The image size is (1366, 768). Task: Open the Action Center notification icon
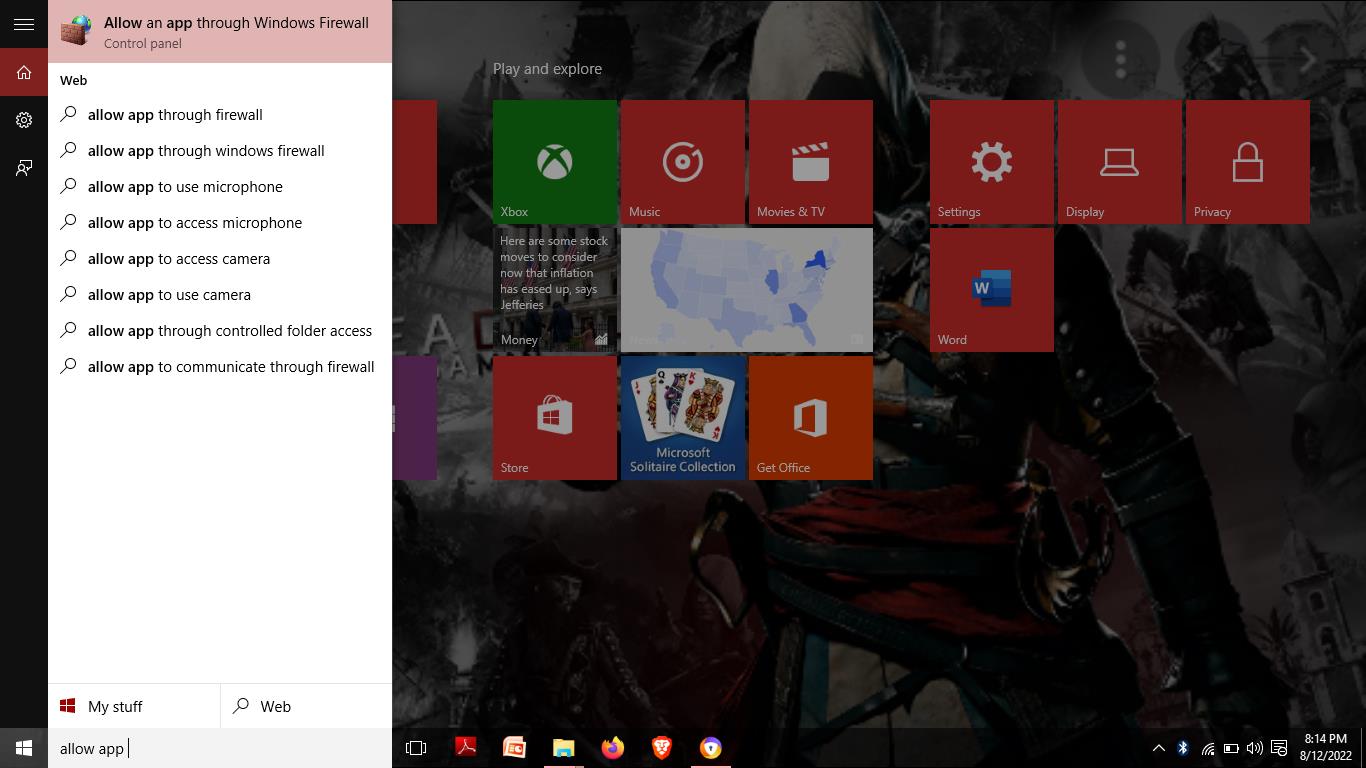(1279, 748)
